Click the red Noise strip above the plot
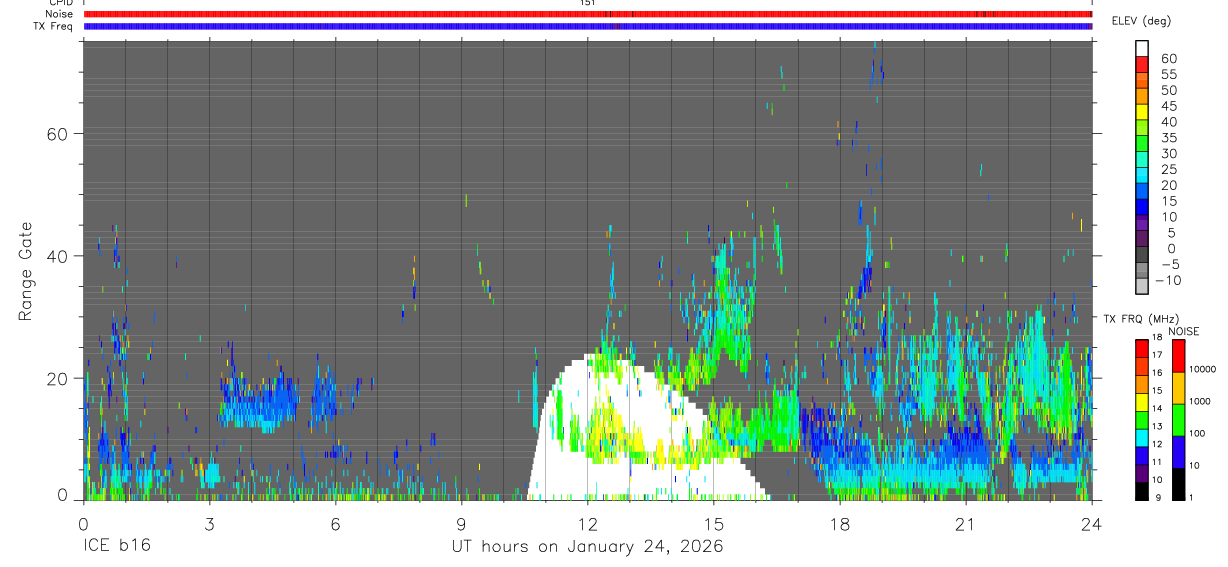1228x567 pixels. coord(588,14)
